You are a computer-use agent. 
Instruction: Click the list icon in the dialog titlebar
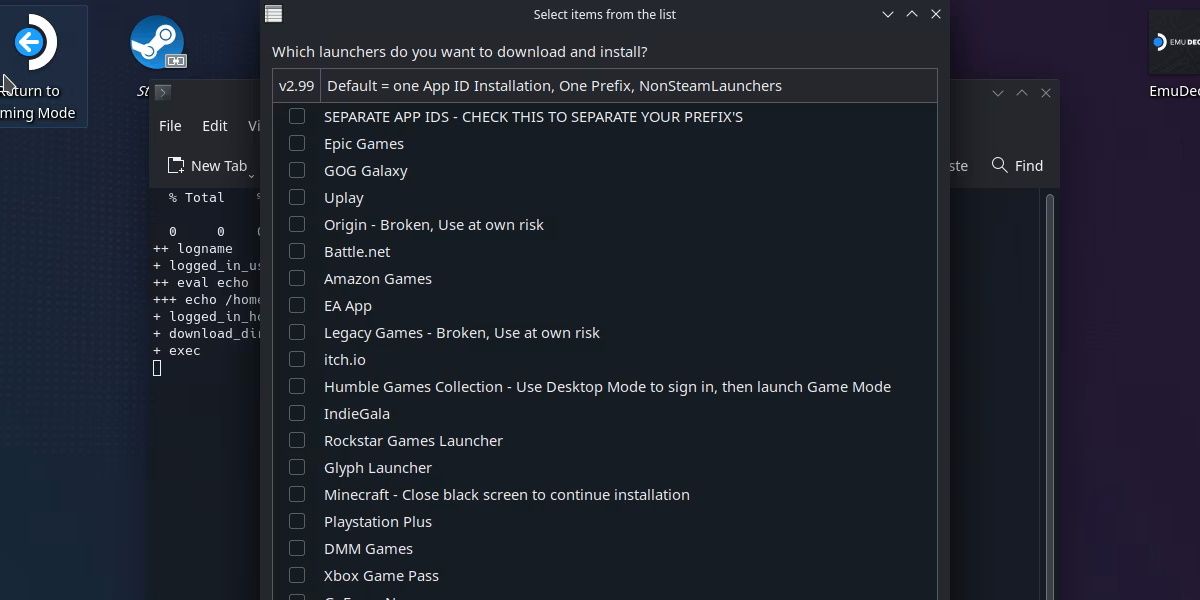point(272,14)
